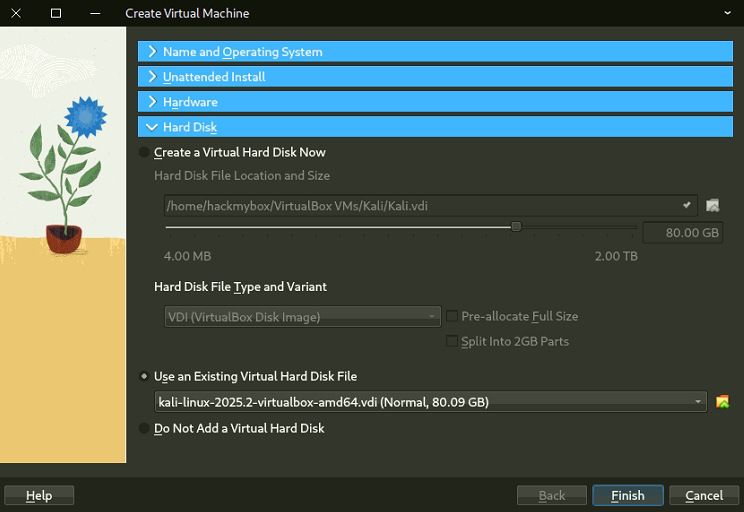Viewport: 744px width, 512px height.
Task: Choose Do Not Add a Virtual Hard Disk
Action: pyautogui.click(x=145, y=429)
